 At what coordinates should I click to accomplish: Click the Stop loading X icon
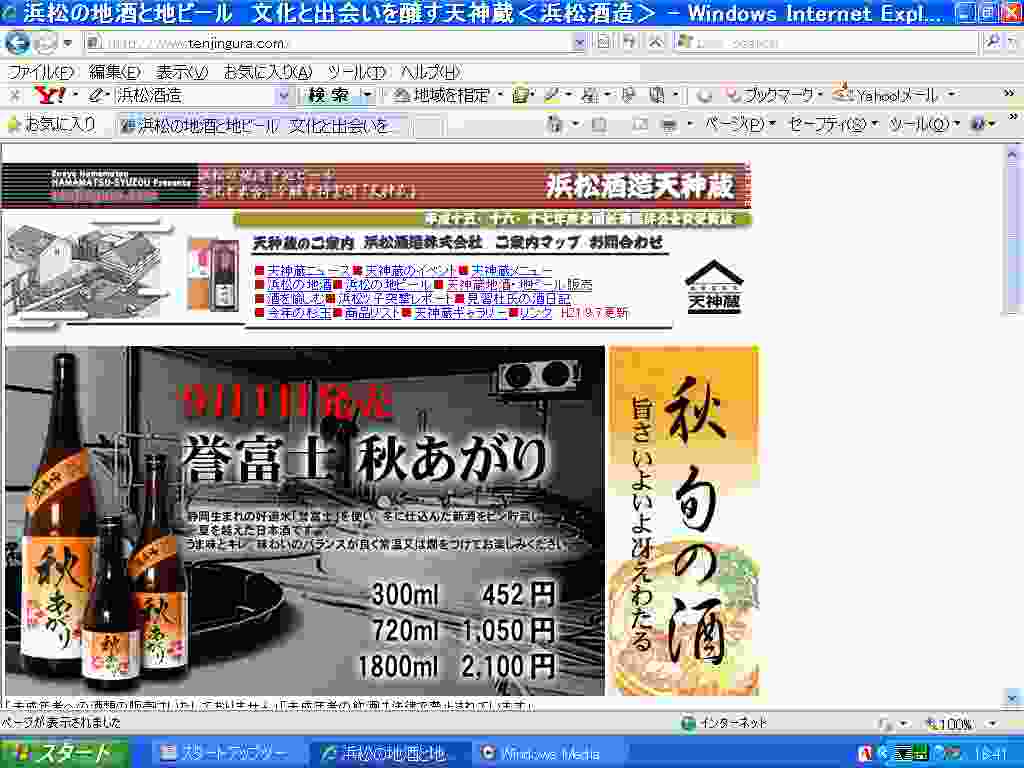click(655, 42)
